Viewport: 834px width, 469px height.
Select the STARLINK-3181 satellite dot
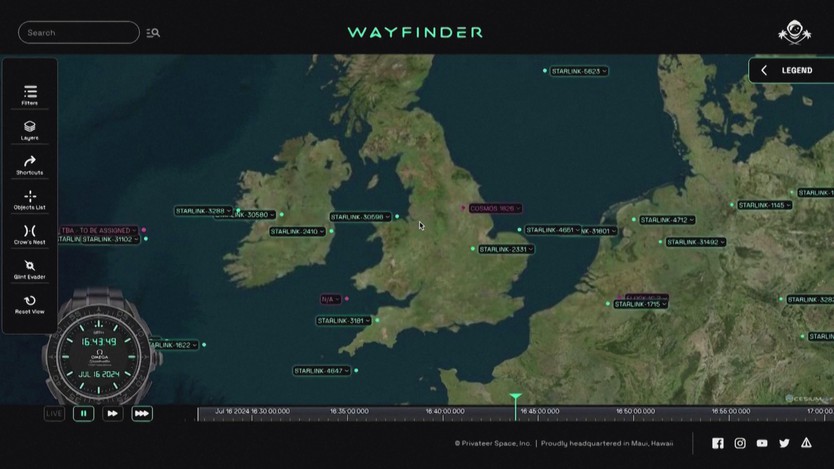point(377,320)
